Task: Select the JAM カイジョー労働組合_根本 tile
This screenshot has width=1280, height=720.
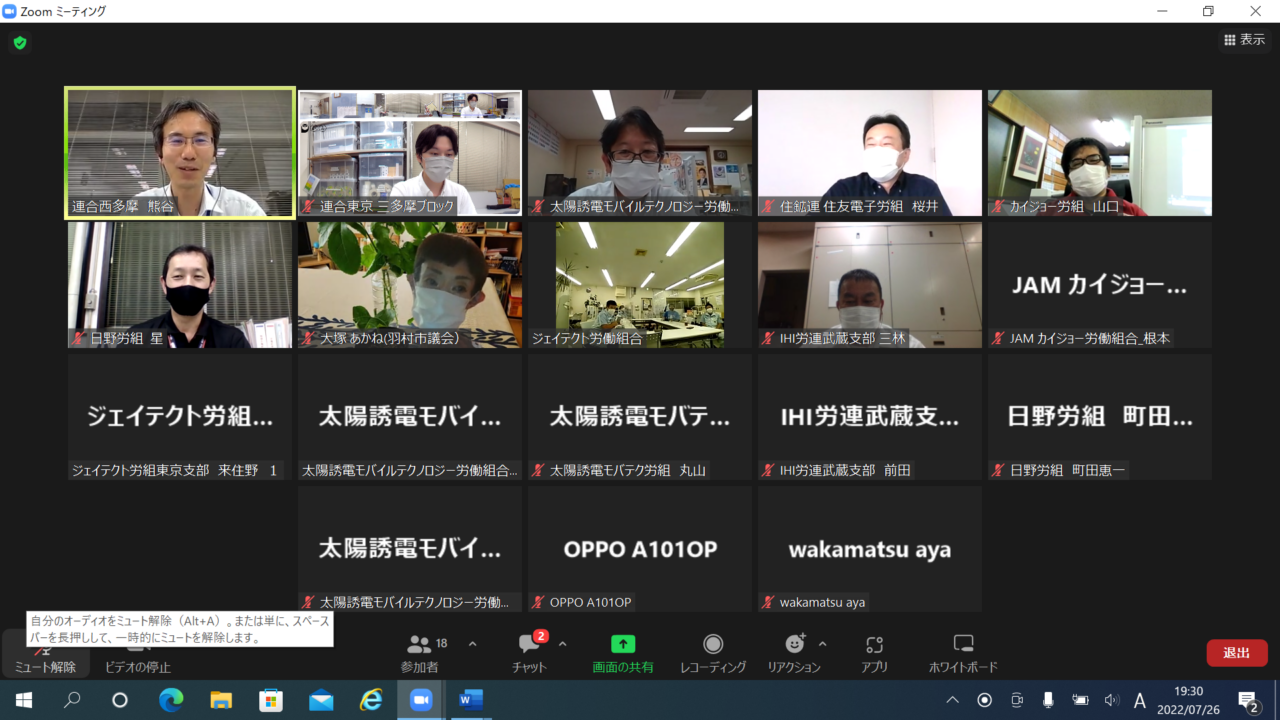Action: 1100,285
